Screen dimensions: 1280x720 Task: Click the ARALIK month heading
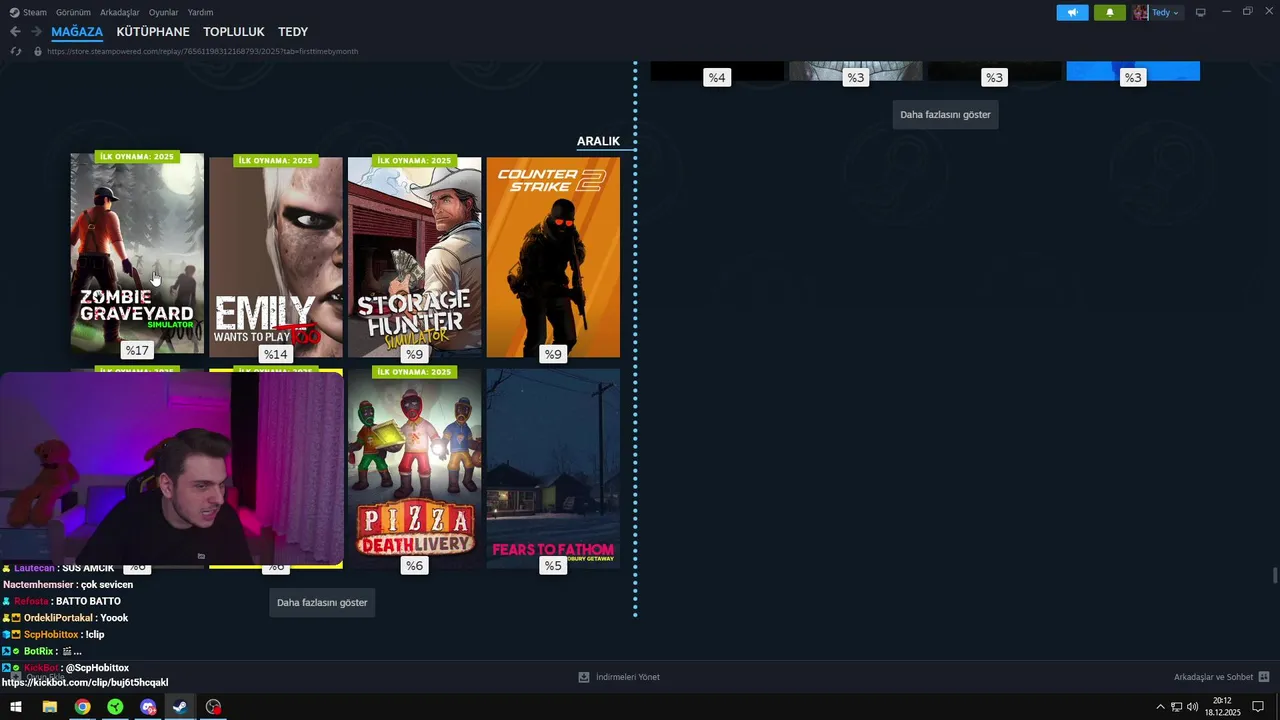point(598,141)
